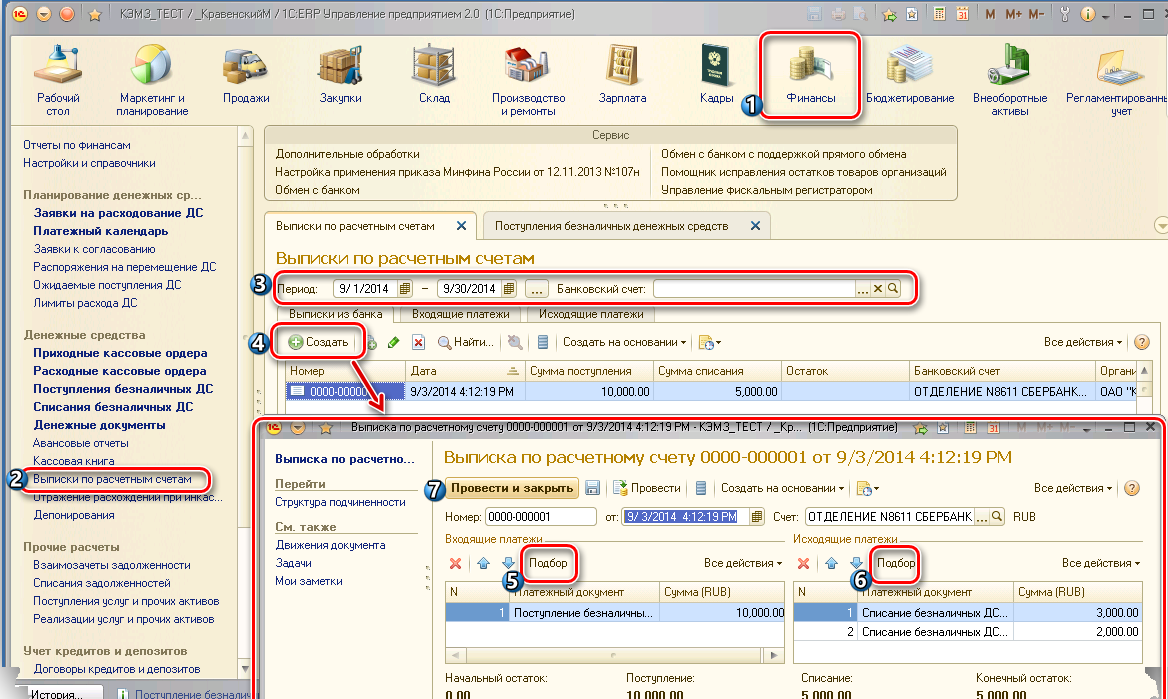Click the Банковский счет filter input
1168x699 pixels.
(754, 288)
